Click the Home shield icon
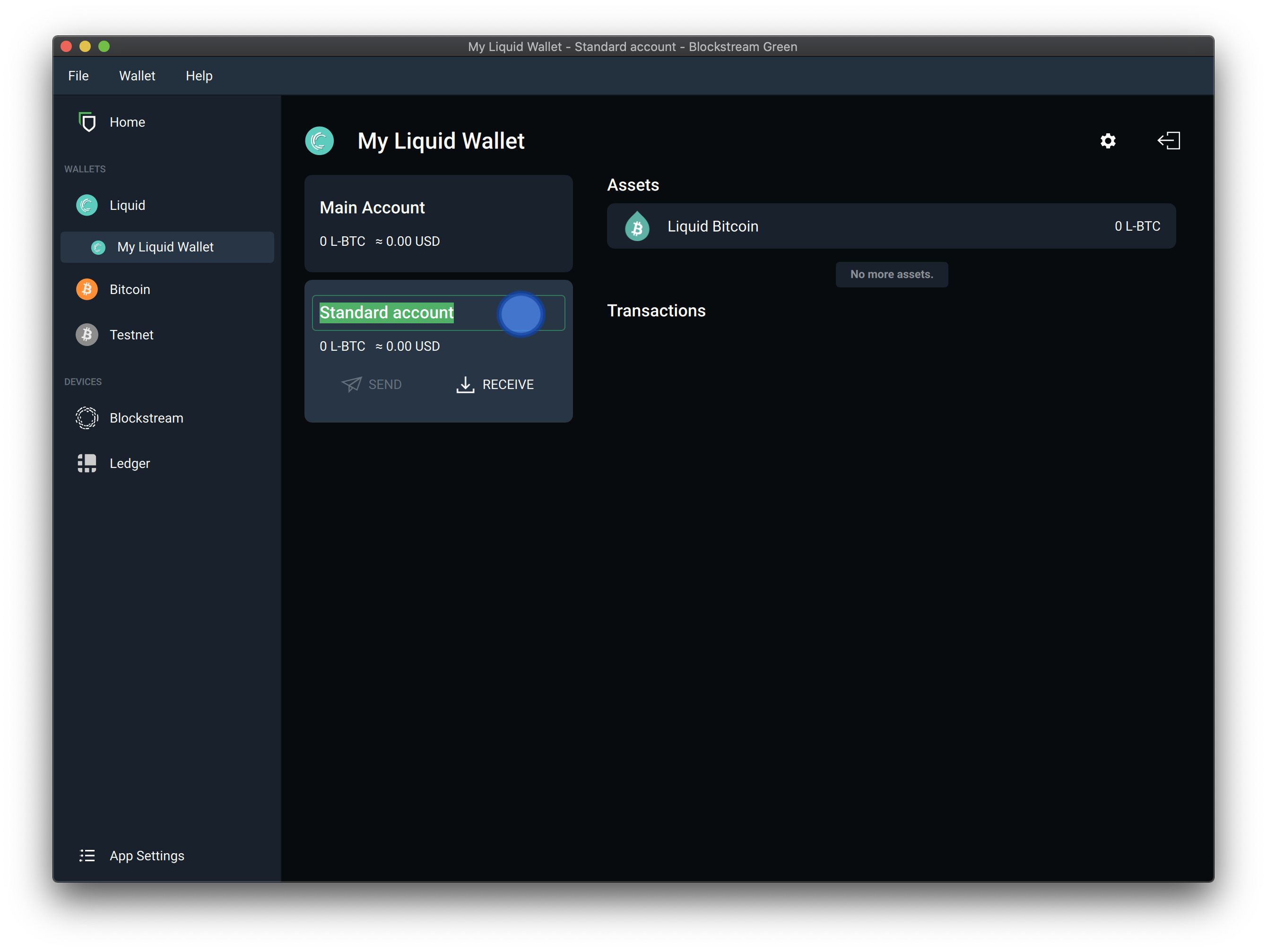The width and height of the screenshot is (1267, 952). click(87, 122)
